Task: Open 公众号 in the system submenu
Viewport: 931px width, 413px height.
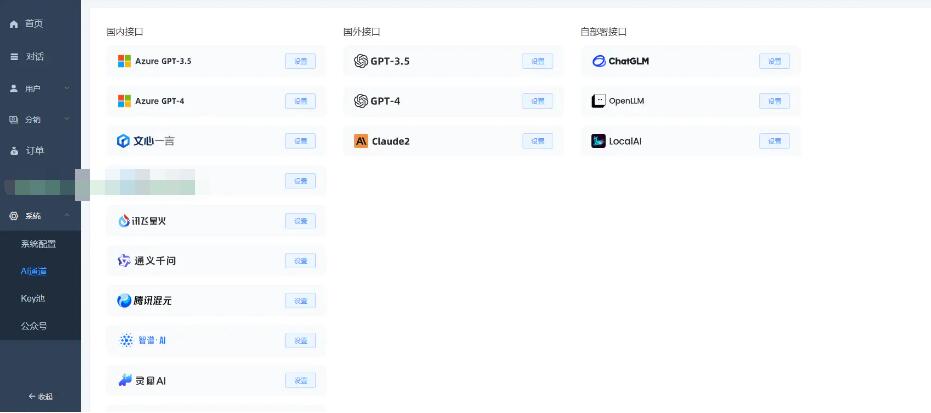Action: coord(34,326)
